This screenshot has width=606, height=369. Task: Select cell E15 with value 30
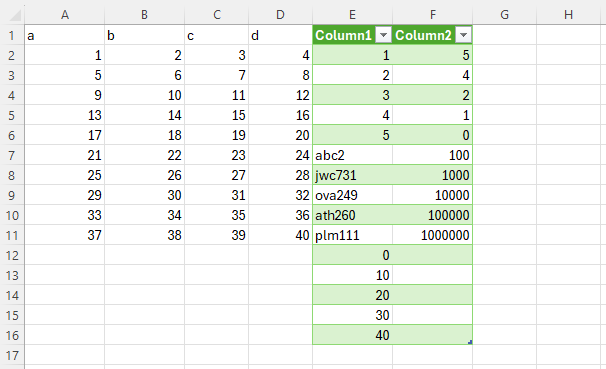click(x=352, y=315)
